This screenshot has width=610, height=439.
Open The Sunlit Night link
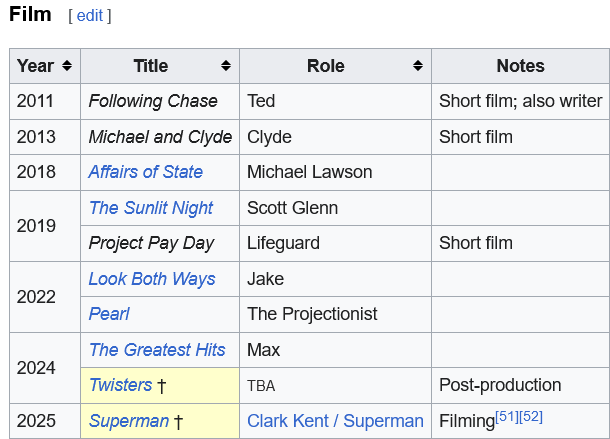click(x=150, y=208)
